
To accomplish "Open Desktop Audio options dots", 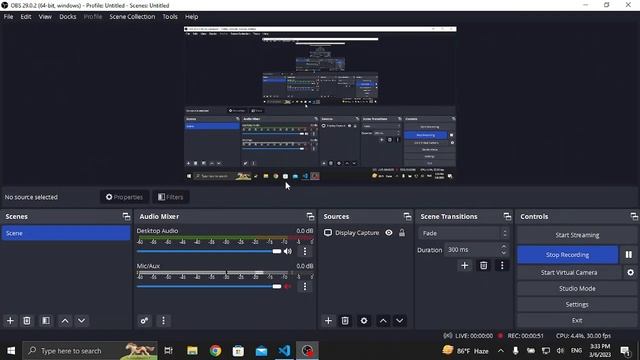I will click(305, 251).
